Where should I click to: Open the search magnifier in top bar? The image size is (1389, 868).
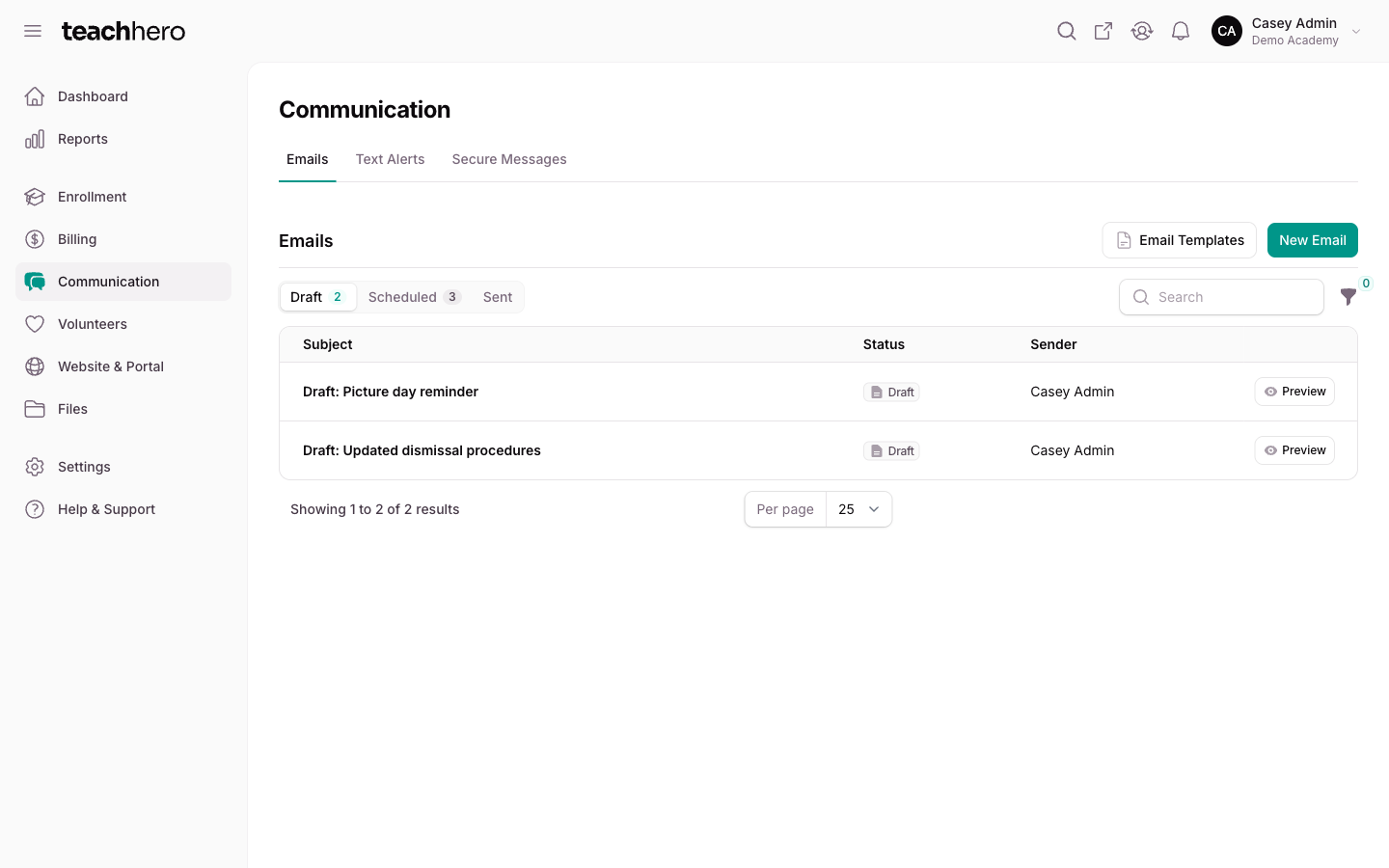tap(1066, 31)
